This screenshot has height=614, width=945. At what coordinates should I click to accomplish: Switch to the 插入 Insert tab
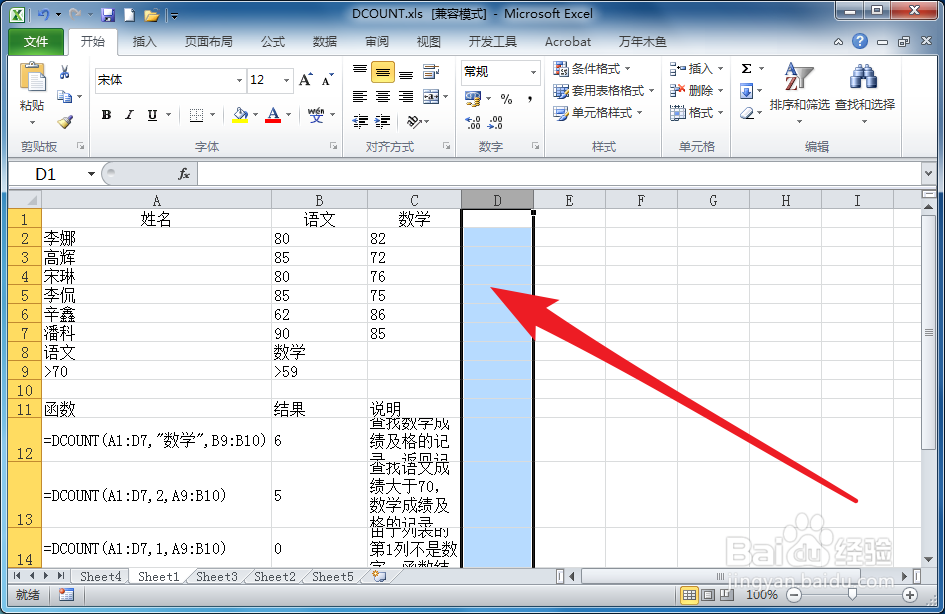point(145,42)
